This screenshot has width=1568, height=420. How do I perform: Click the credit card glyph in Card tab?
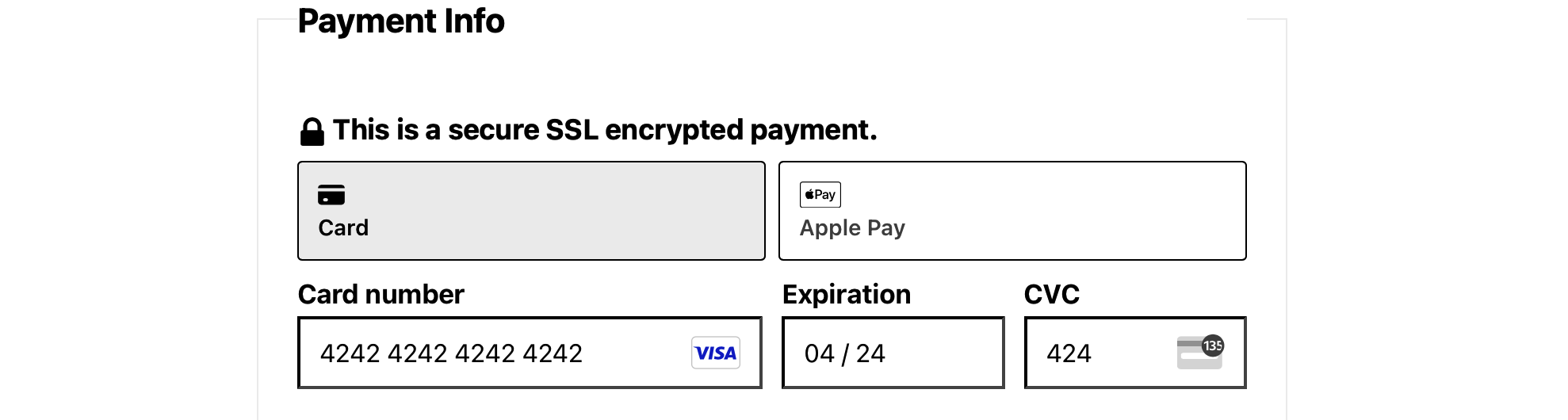coord(331,194)
